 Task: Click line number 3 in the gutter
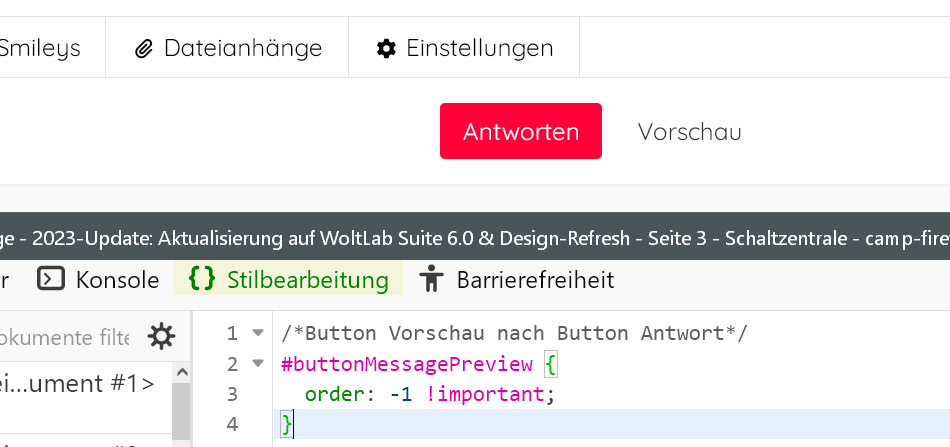pyautogui.click(x=232, y=394)
